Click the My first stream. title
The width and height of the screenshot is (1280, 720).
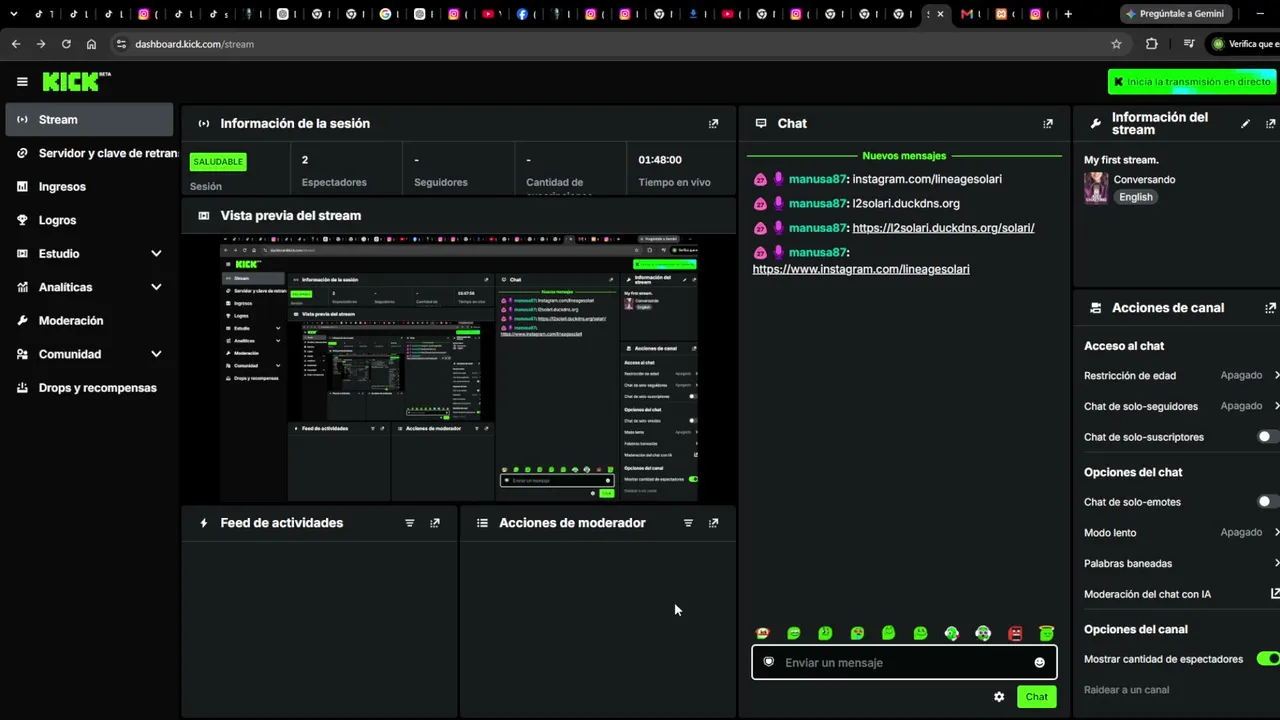point(1121,160)
